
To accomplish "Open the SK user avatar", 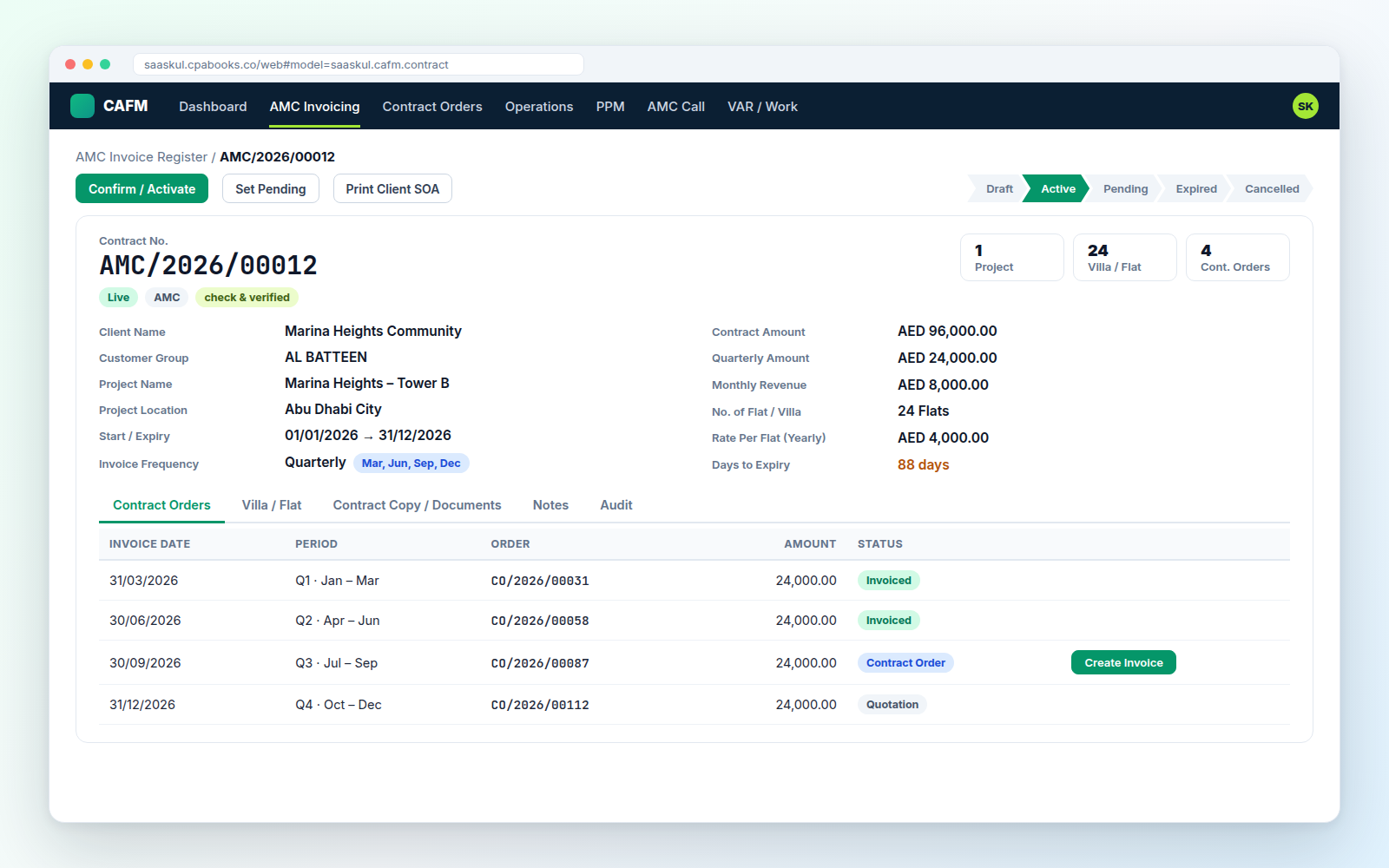I will click(x=1305, y=106).
